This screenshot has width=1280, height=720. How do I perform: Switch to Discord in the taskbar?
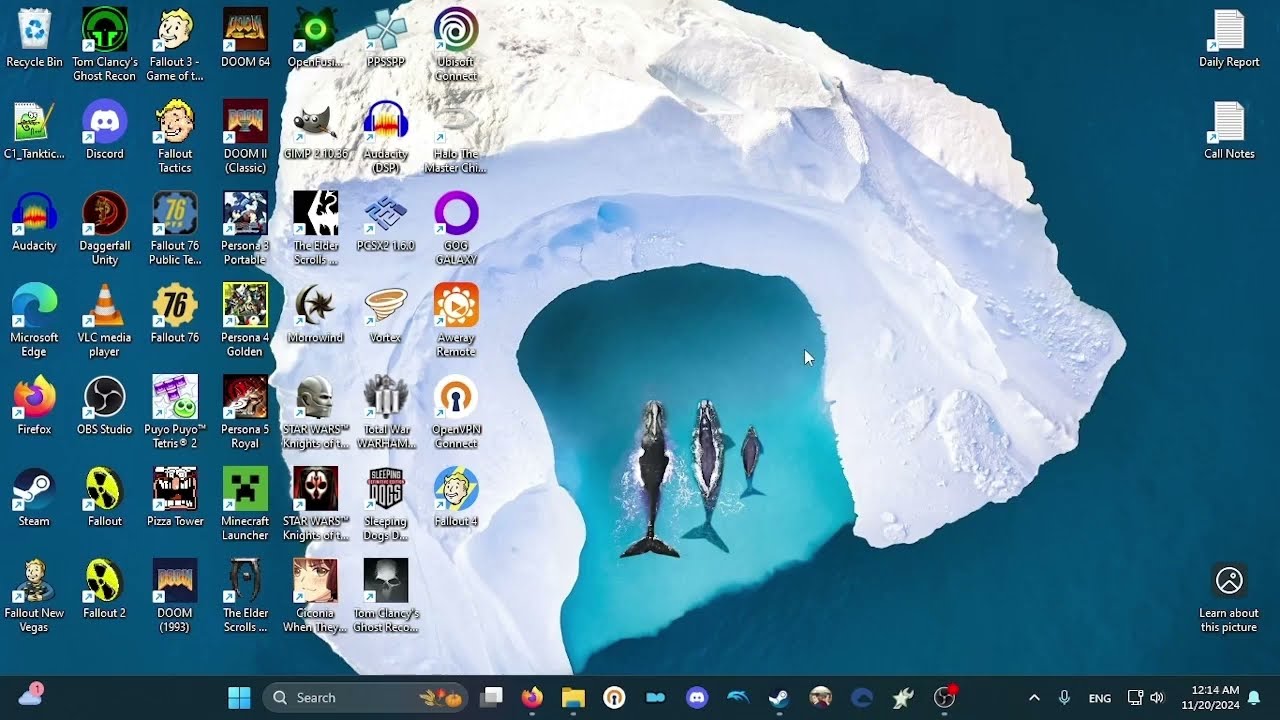click(697, 698)
